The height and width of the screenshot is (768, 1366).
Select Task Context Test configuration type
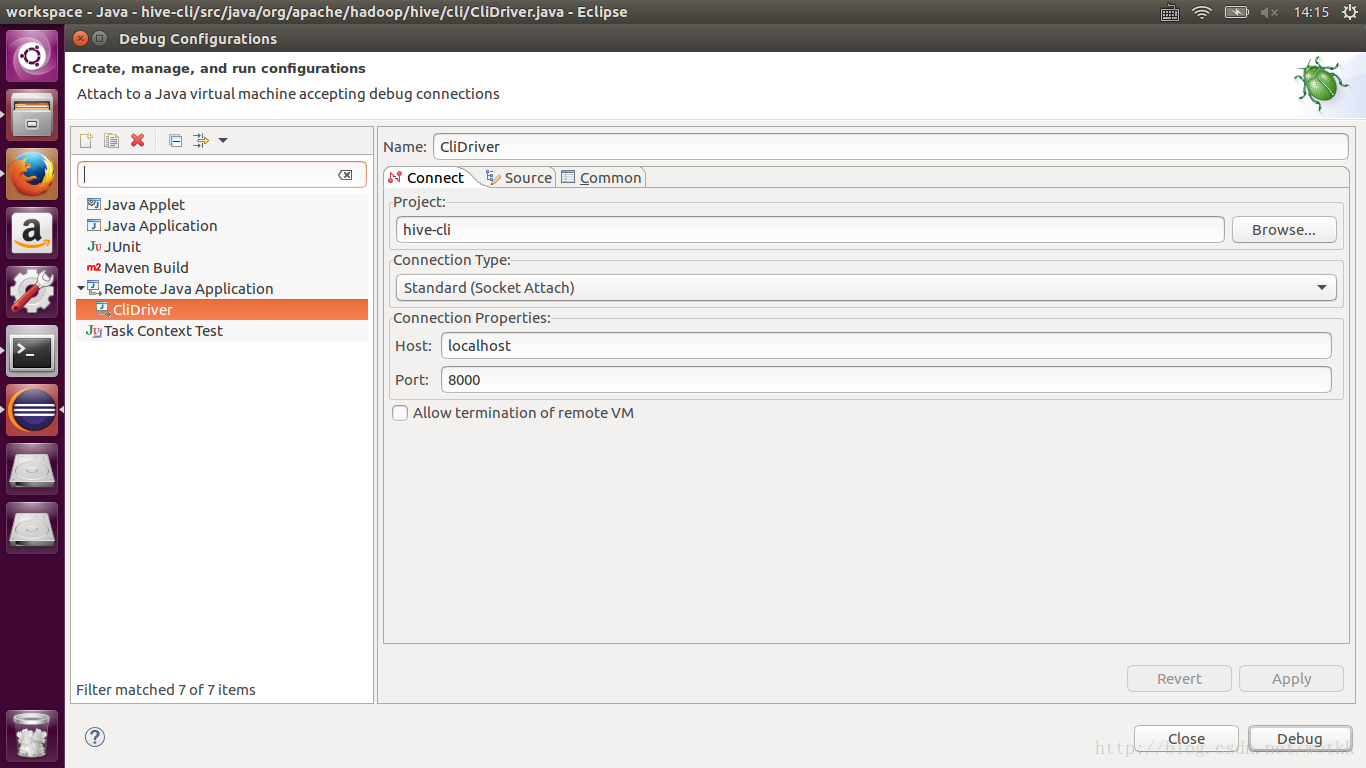click(x=154, y=331)
